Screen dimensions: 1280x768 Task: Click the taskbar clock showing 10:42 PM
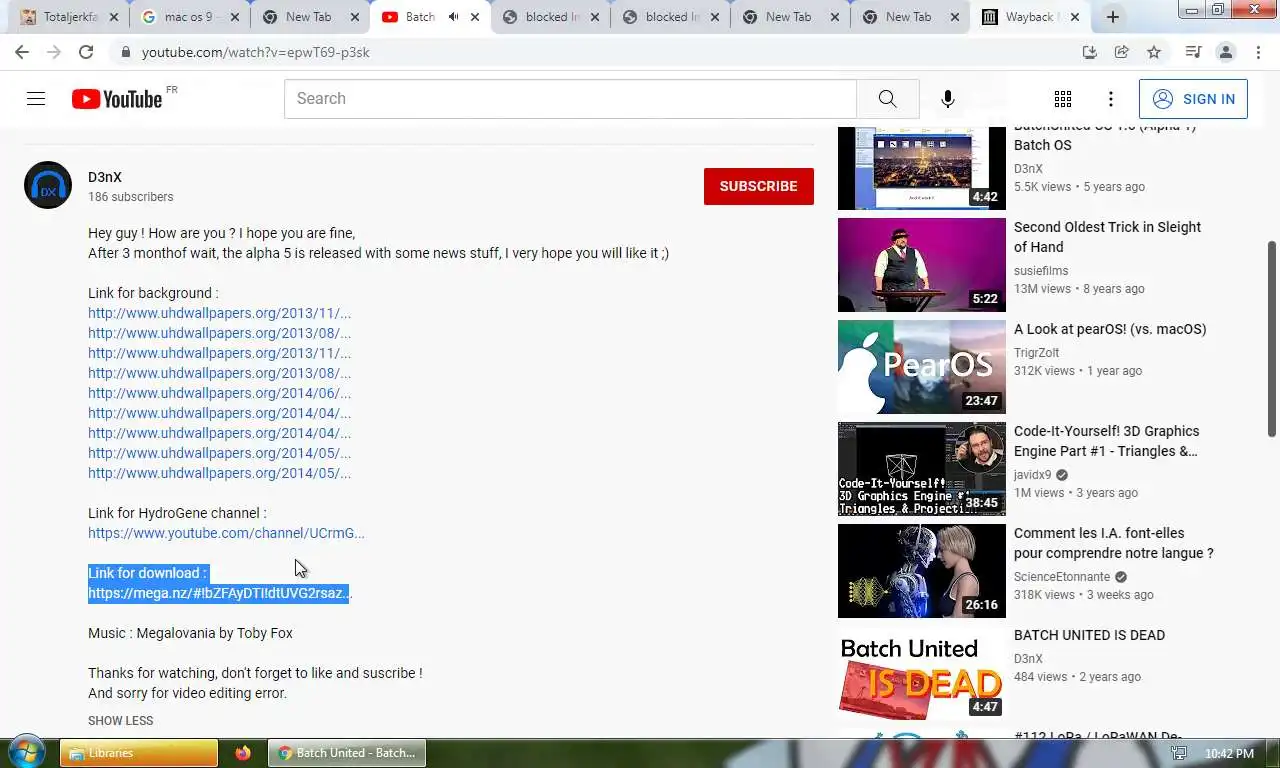pyautogui.click(x=1229, y=754)
